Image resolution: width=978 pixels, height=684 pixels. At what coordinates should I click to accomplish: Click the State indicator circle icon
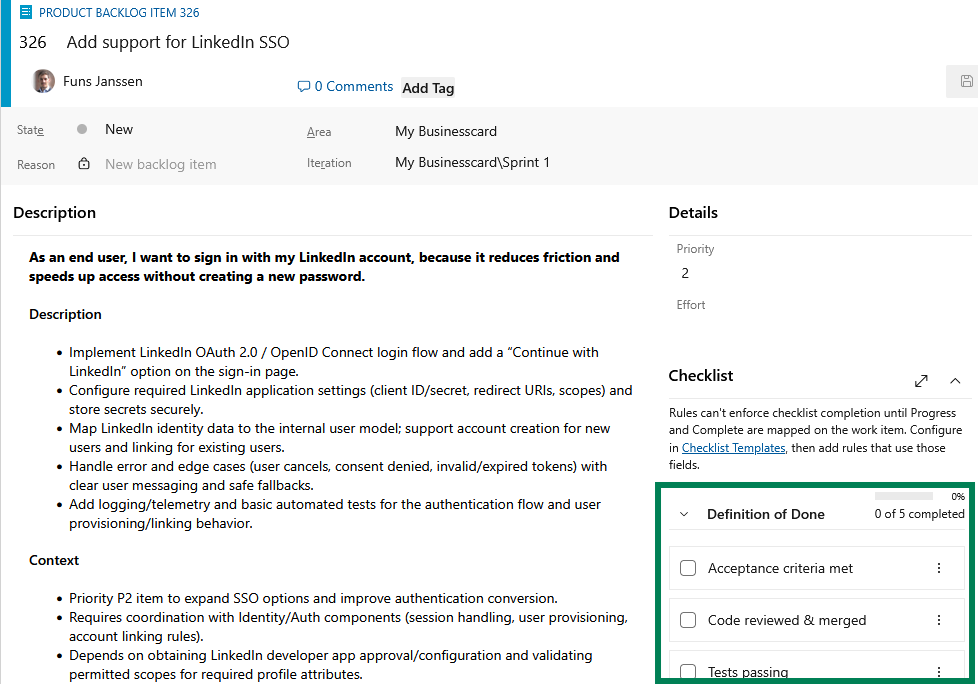(x=80, y=128)
